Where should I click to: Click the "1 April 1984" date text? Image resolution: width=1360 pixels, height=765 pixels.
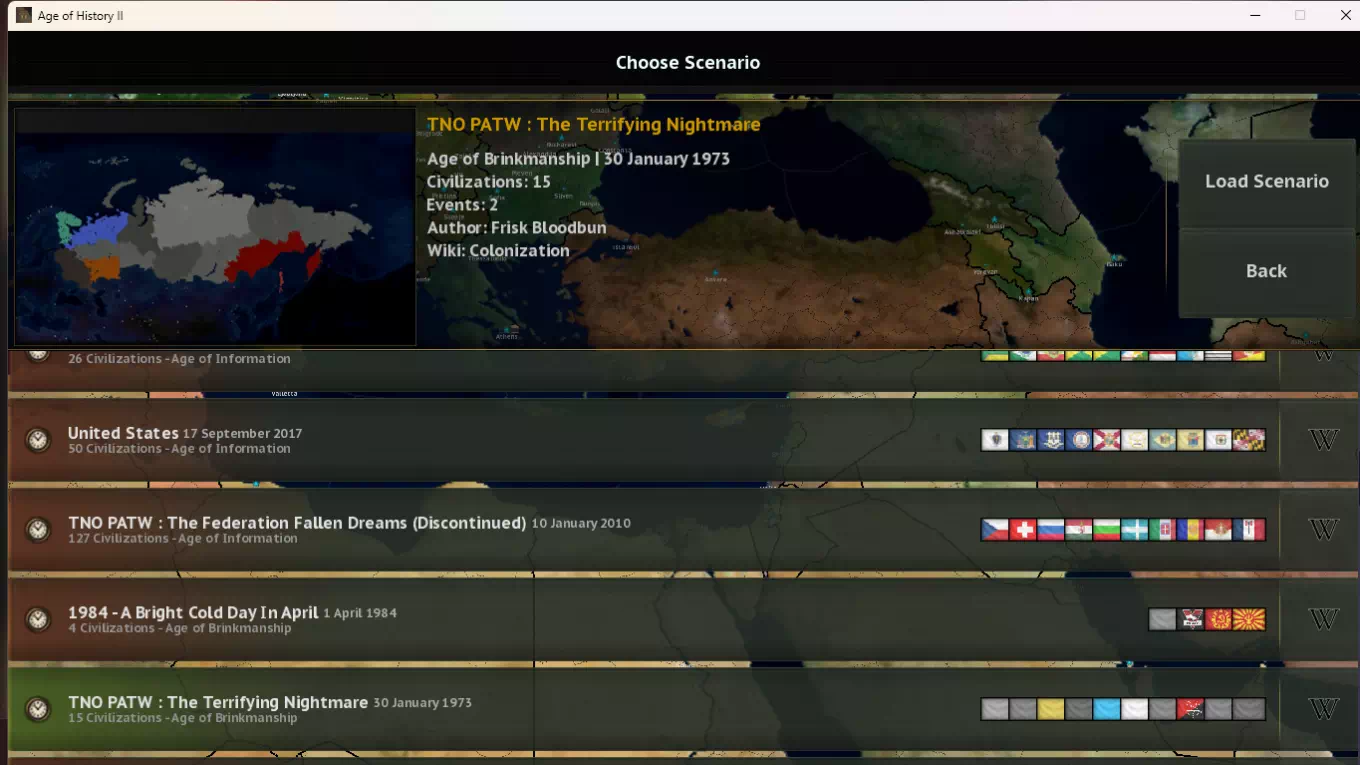[360, 613]
